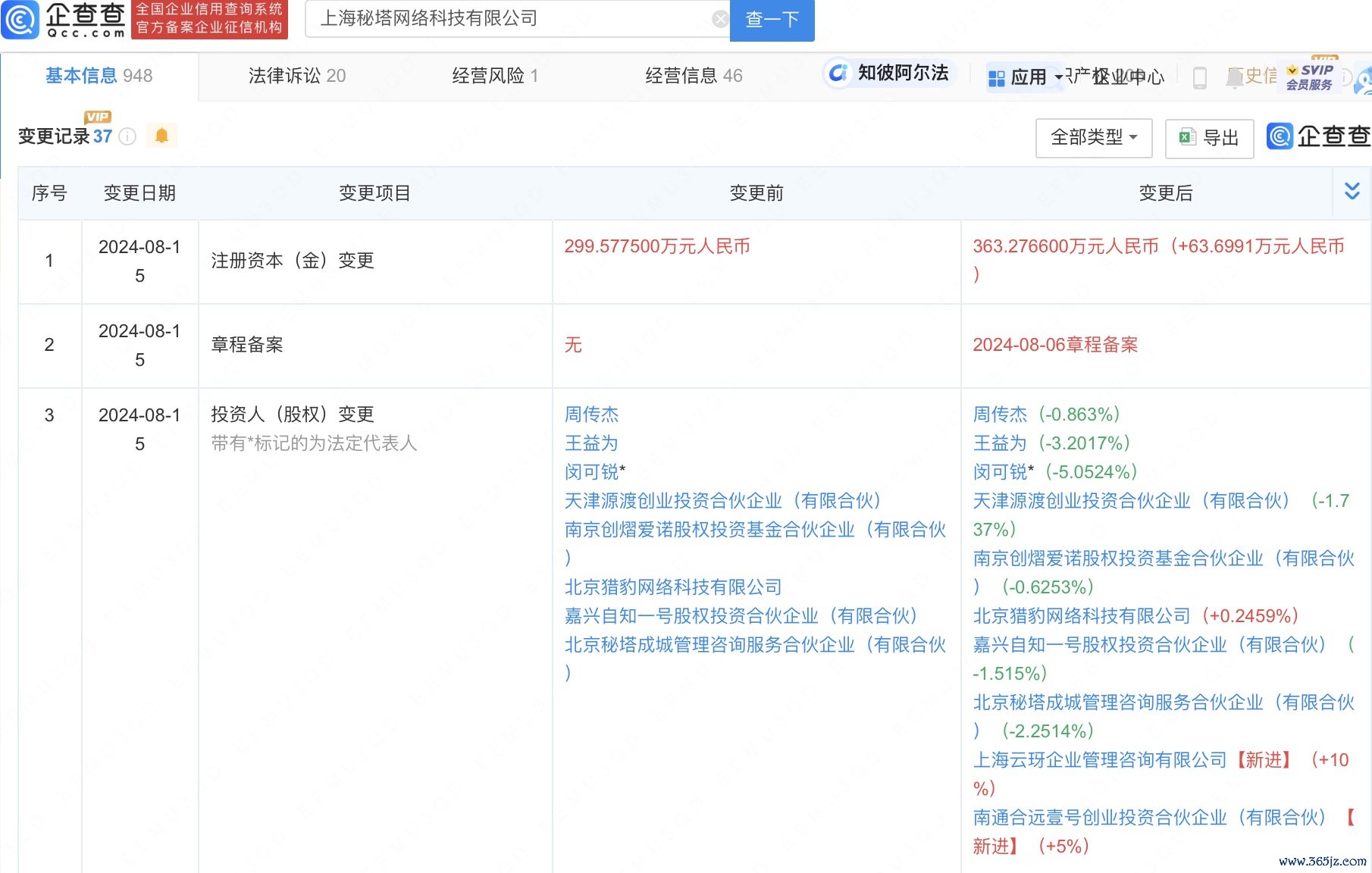The width and height of the screenshot is (1372, 873).
Task: Open the SVIP 会员服务 badge
Action: (x=1309, y=76)
